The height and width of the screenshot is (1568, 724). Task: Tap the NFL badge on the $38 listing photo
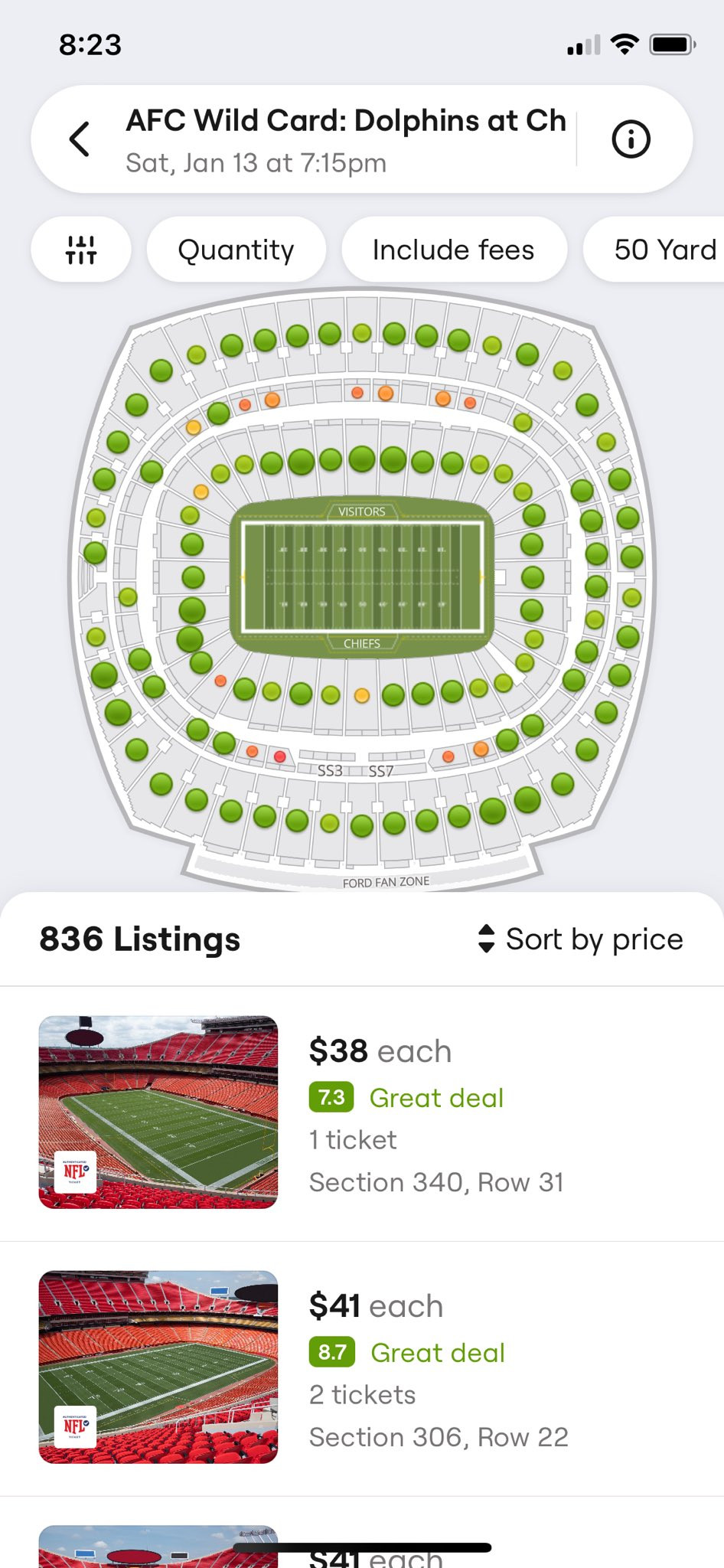[x=75, y=1171]
